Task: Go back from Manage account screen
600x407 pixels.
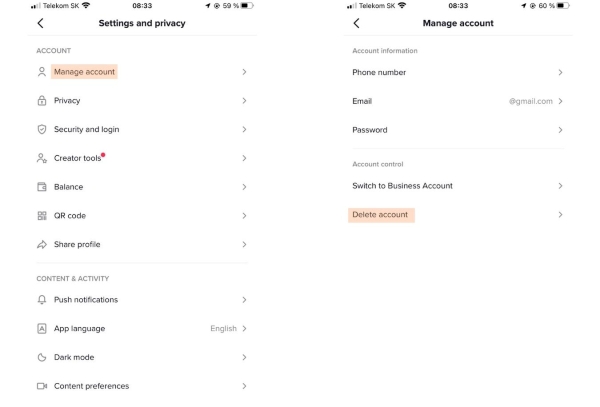Action: (x=356, y=23)
